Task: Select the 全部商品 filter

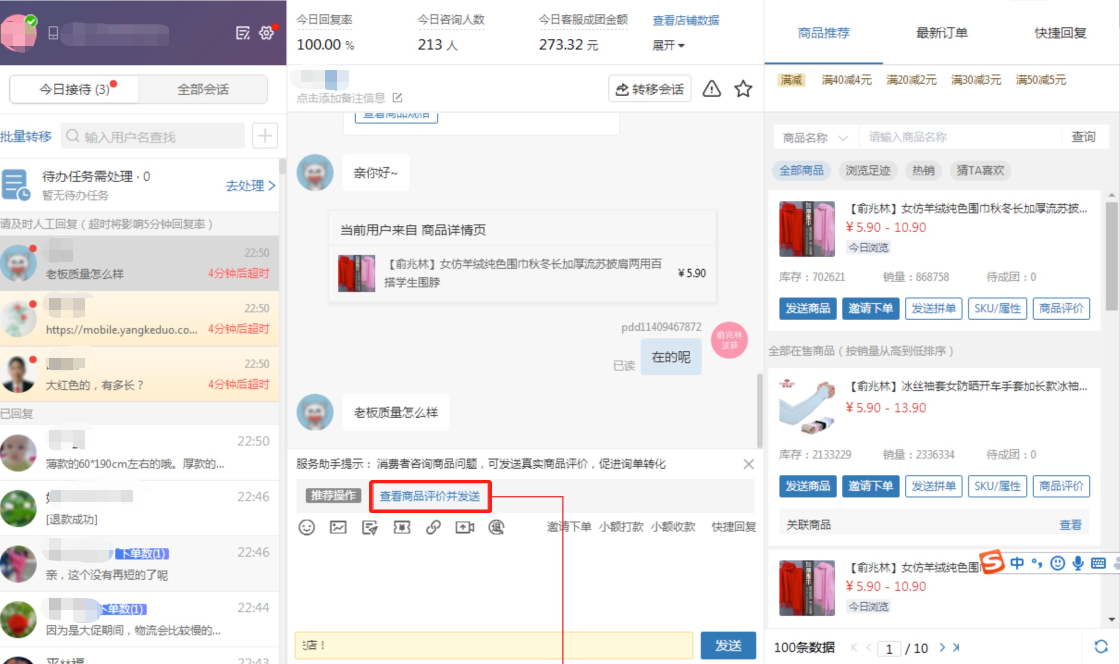Action: point(801,170)
